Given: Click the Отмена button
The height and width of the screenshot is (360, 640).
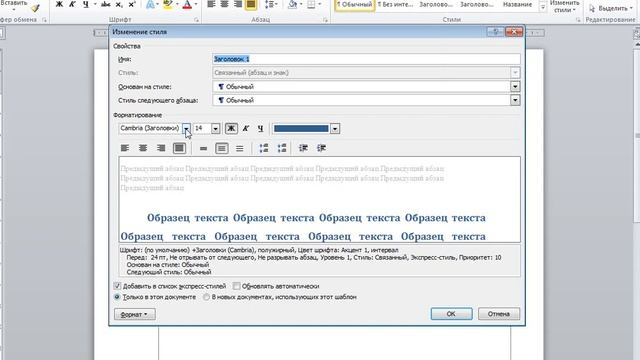Looking at the screenshot, I should tap(499, 313).
